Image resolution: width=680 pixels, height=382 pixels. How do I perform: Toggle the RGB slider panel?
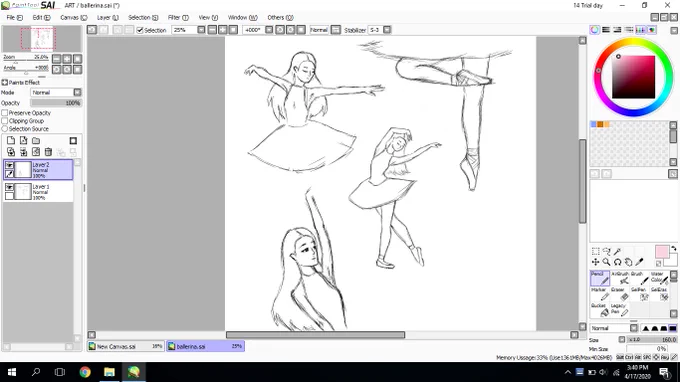coord(606,30)
